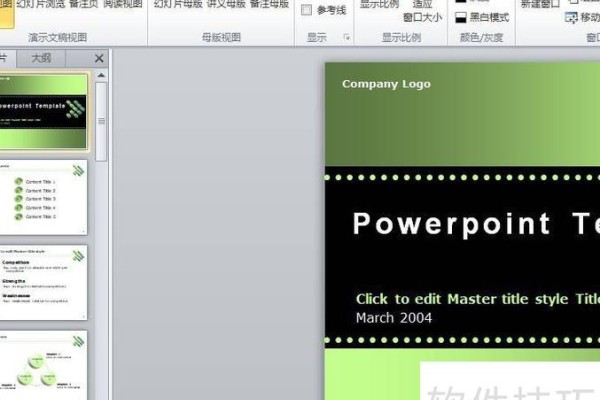Open the 显示 group dialog launcher
Viewport: 600px width, 400px height.
pyautogui.click(x=346, y=37)
